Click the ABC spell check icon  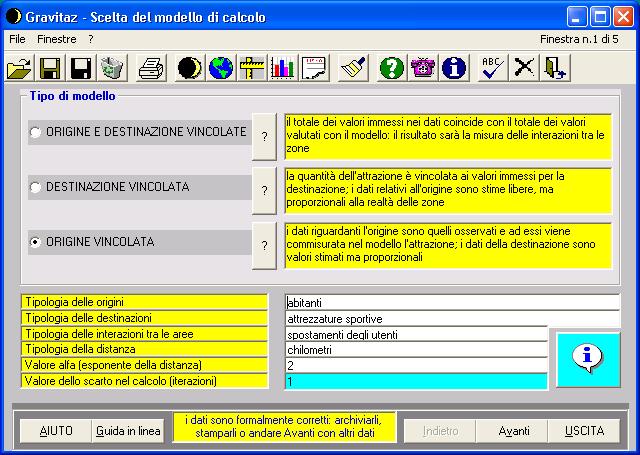491,67
